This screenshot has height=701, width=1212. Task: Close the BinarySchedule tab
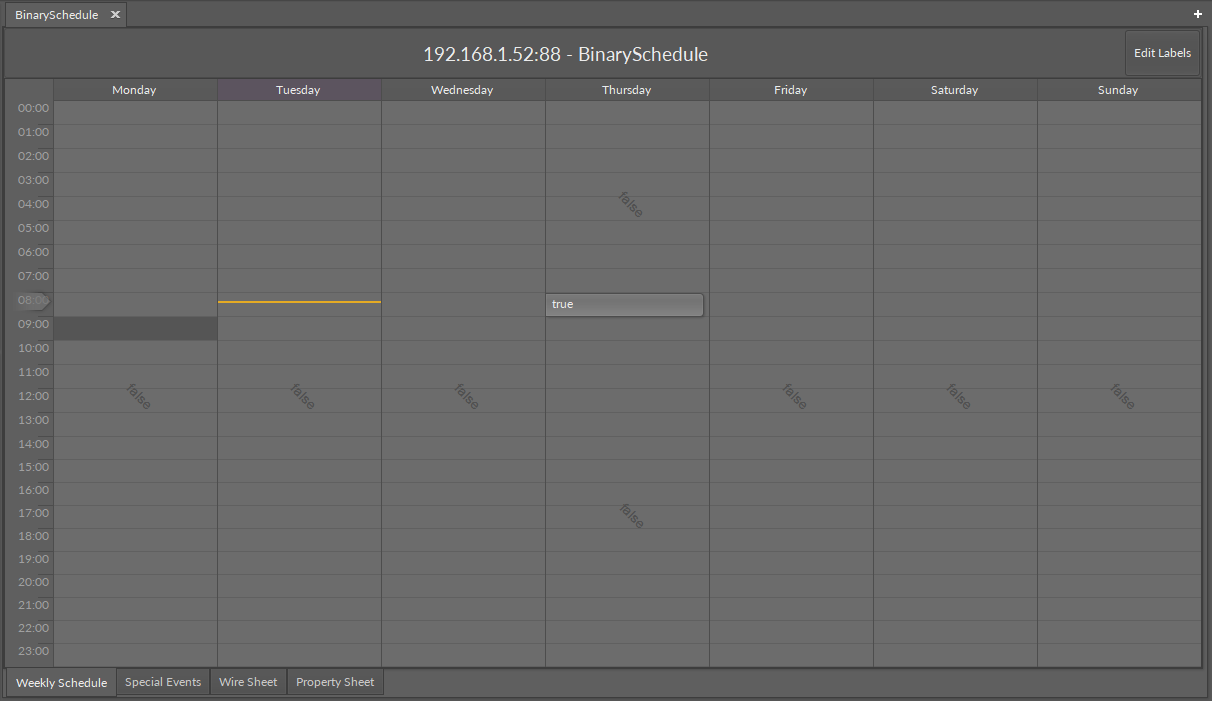point(115,14)
